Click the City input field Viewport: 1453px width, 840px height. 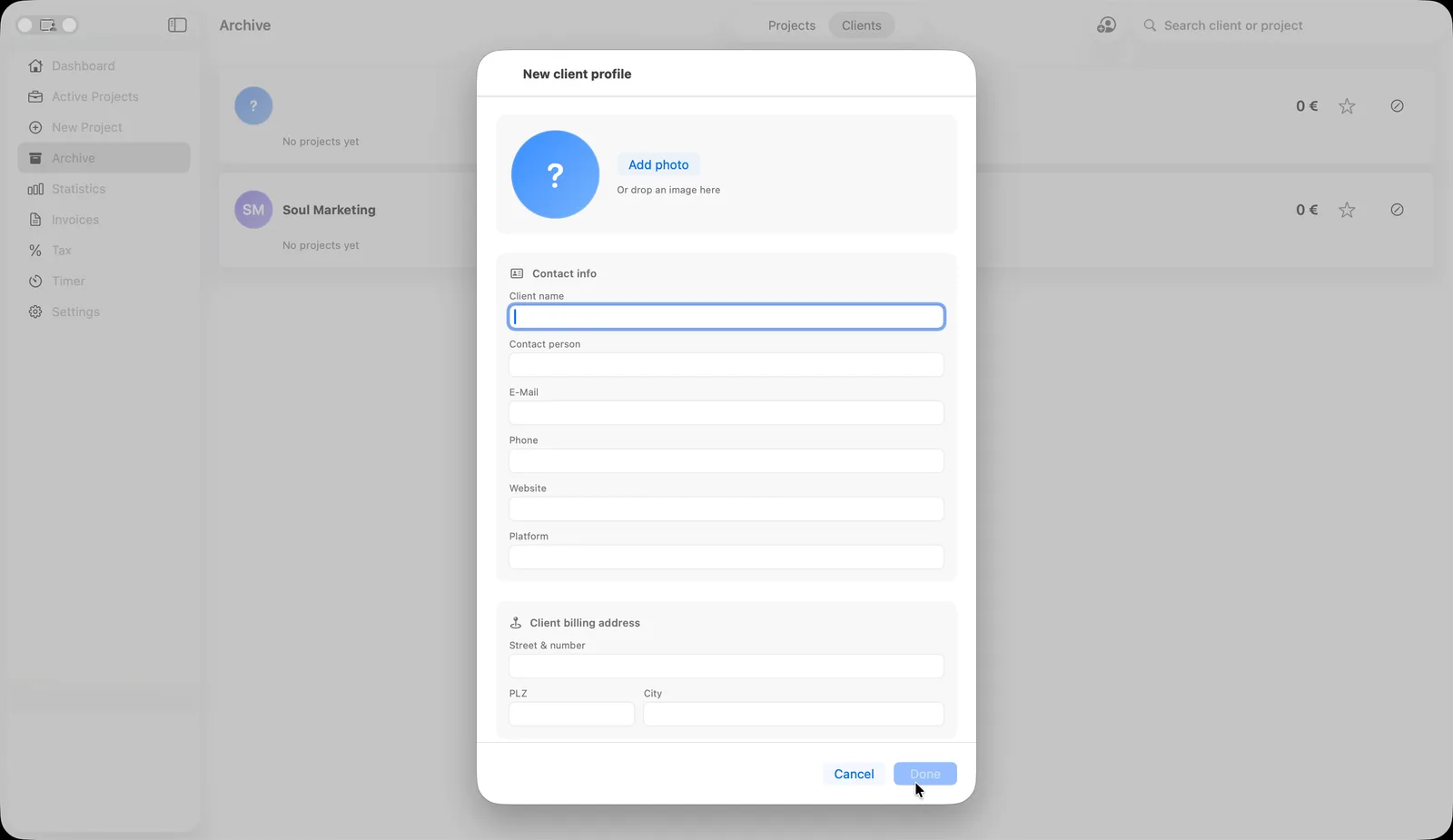(794, 714)
